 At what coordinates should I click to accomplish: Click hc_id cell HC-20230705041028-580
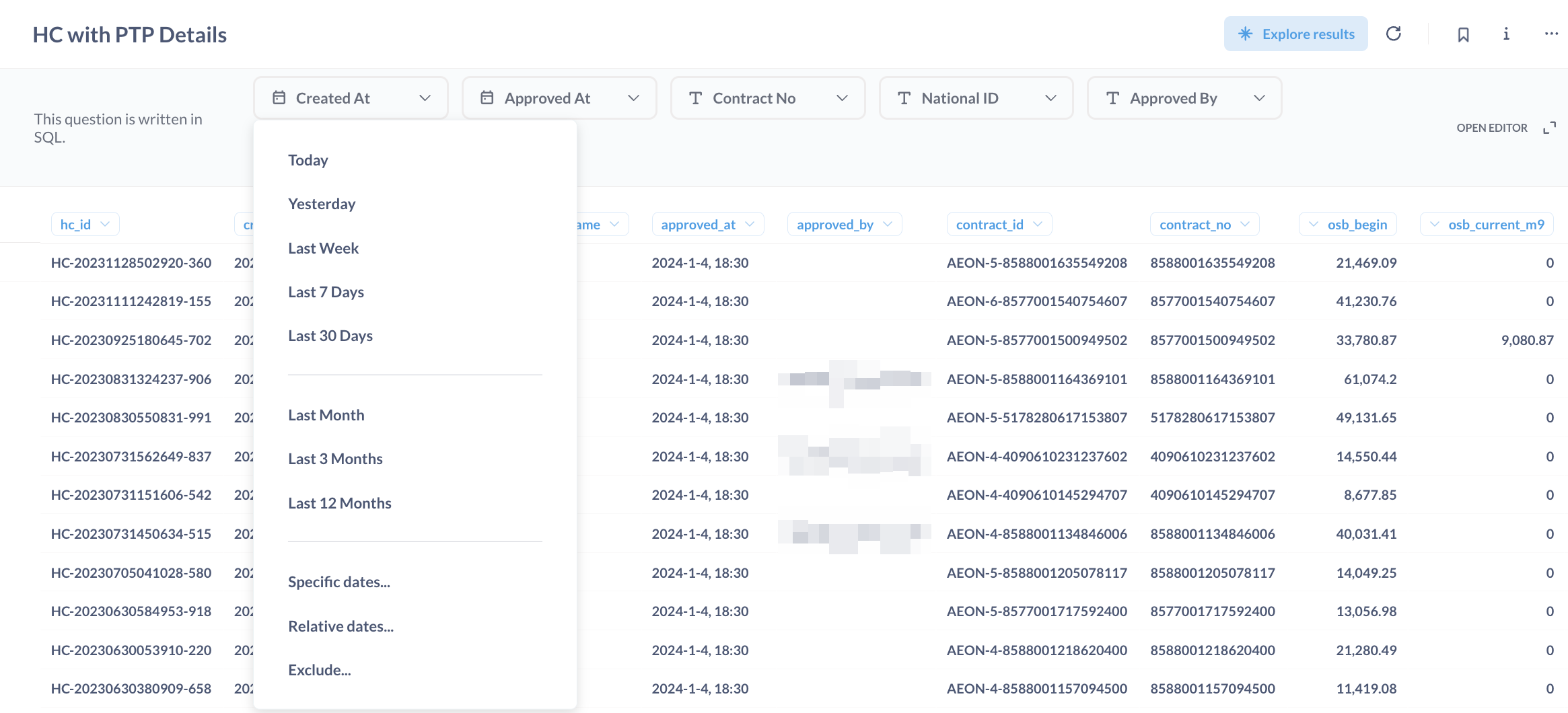pos(131,573)
